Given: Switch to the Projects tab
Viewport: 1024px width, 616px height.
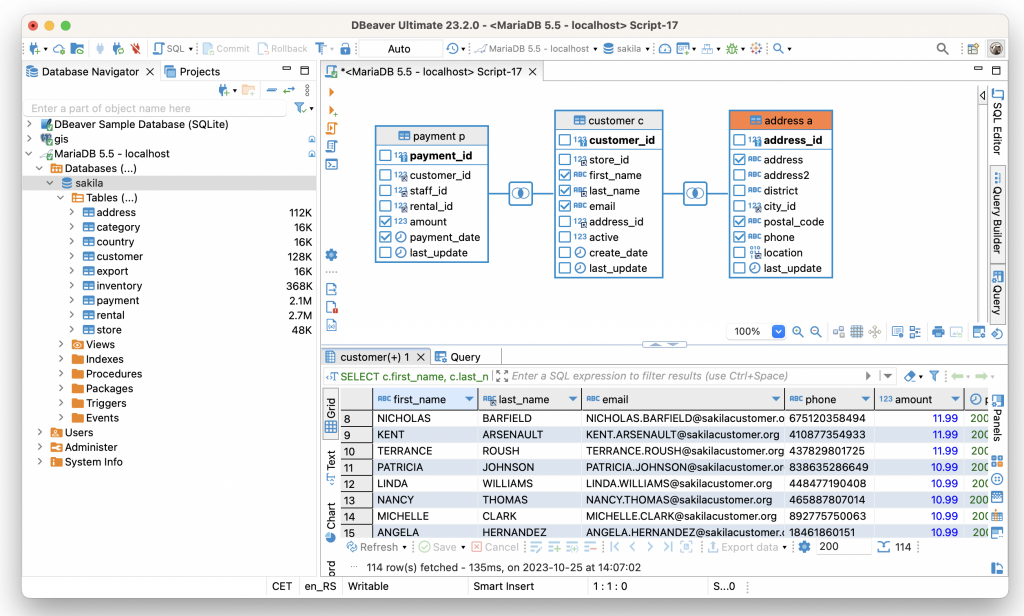Looking at the screenshot, I should 192,71.
